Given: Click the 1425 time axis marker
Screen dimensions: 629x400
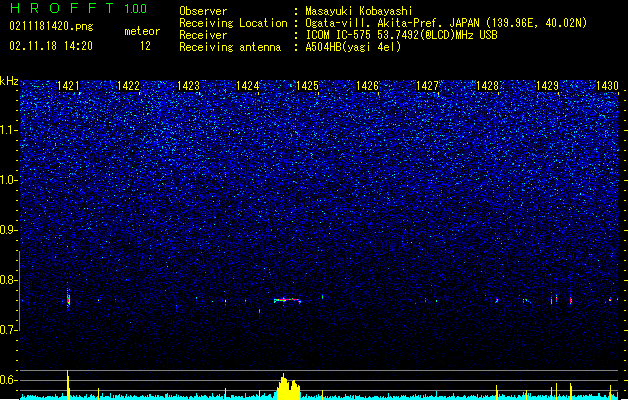Looking at the screenshot, I should [307, 86].
